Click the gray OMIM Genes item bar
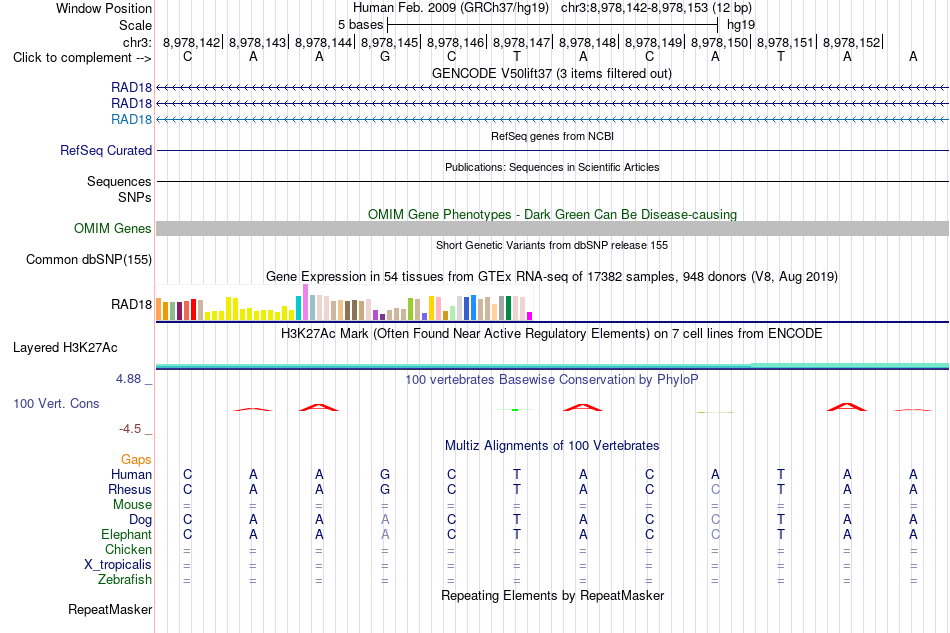 (552, 228)
